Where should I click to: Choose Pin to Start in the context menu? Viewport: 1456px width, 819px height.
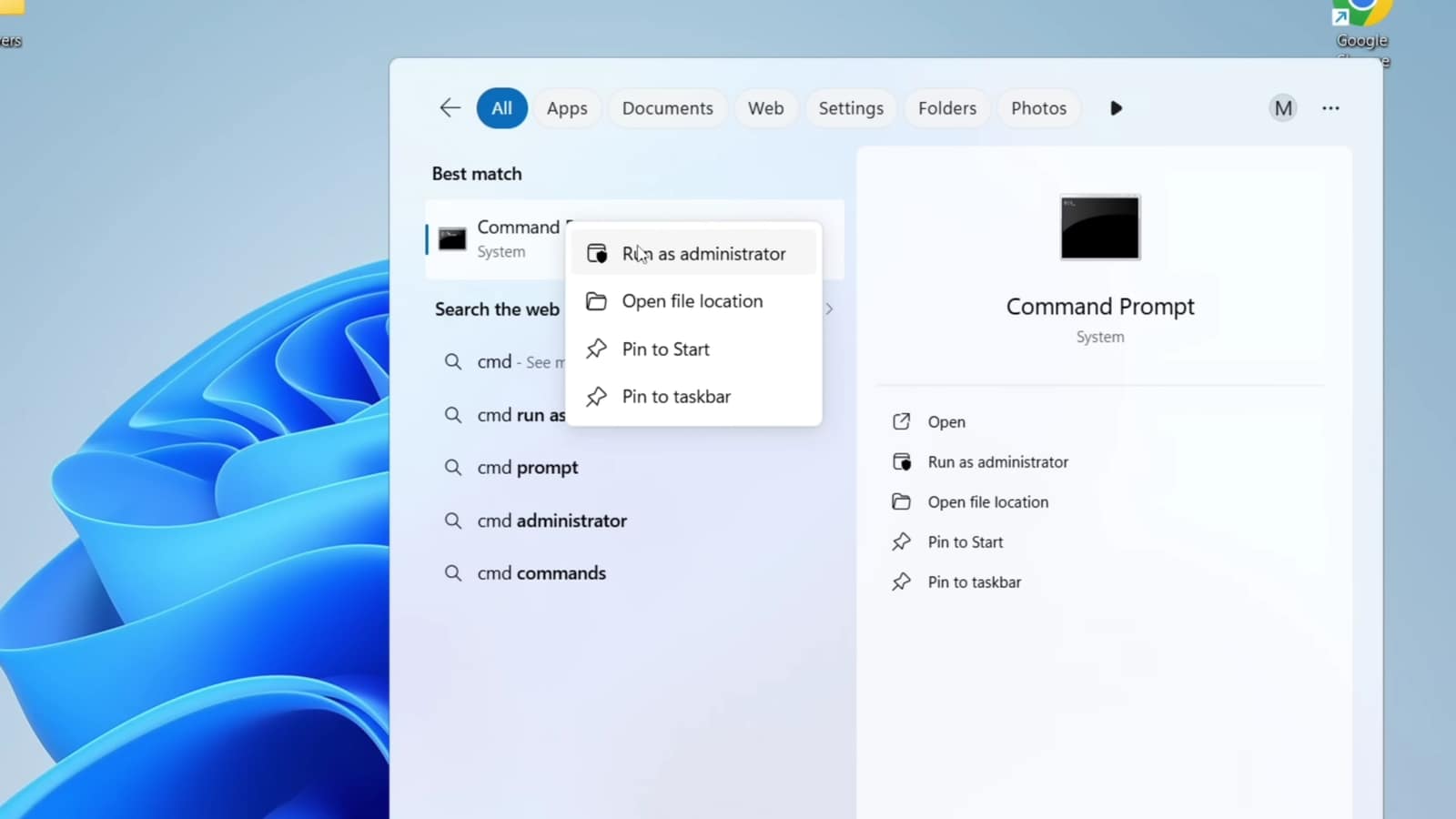pos(693,349)
